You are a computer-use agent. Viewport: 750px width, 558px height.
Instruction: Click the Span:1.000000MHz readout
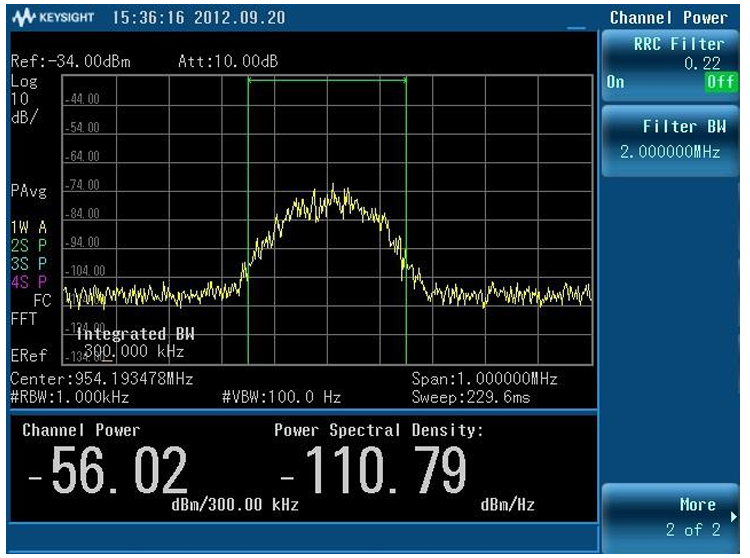[485, 379]
